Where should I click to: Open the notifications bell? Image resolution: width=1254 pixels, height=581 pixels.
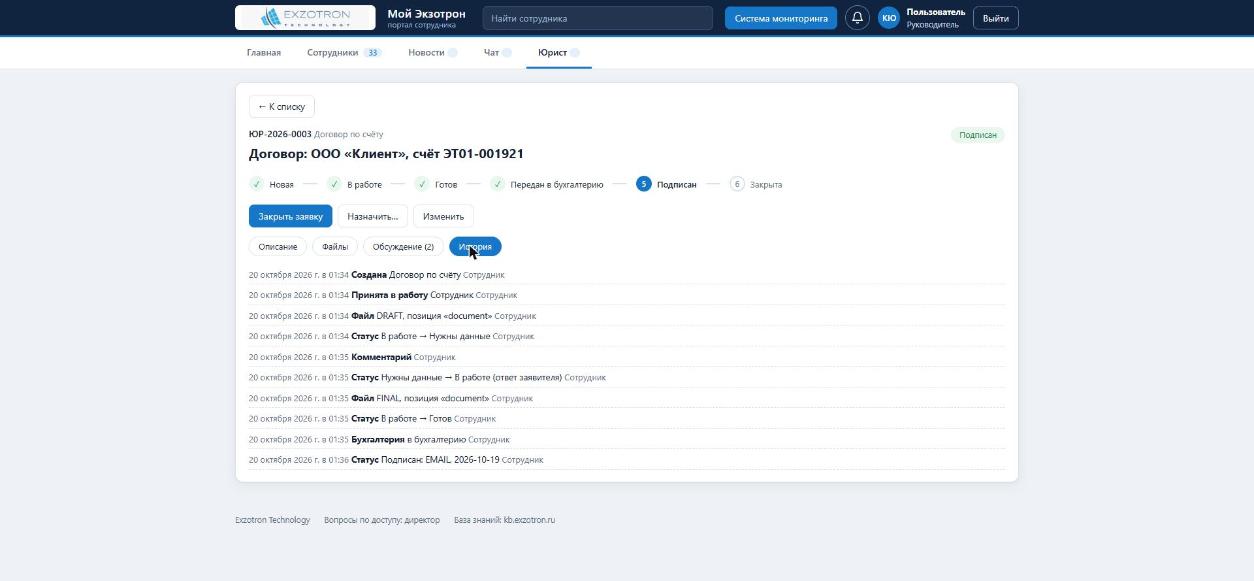[857, 18]
